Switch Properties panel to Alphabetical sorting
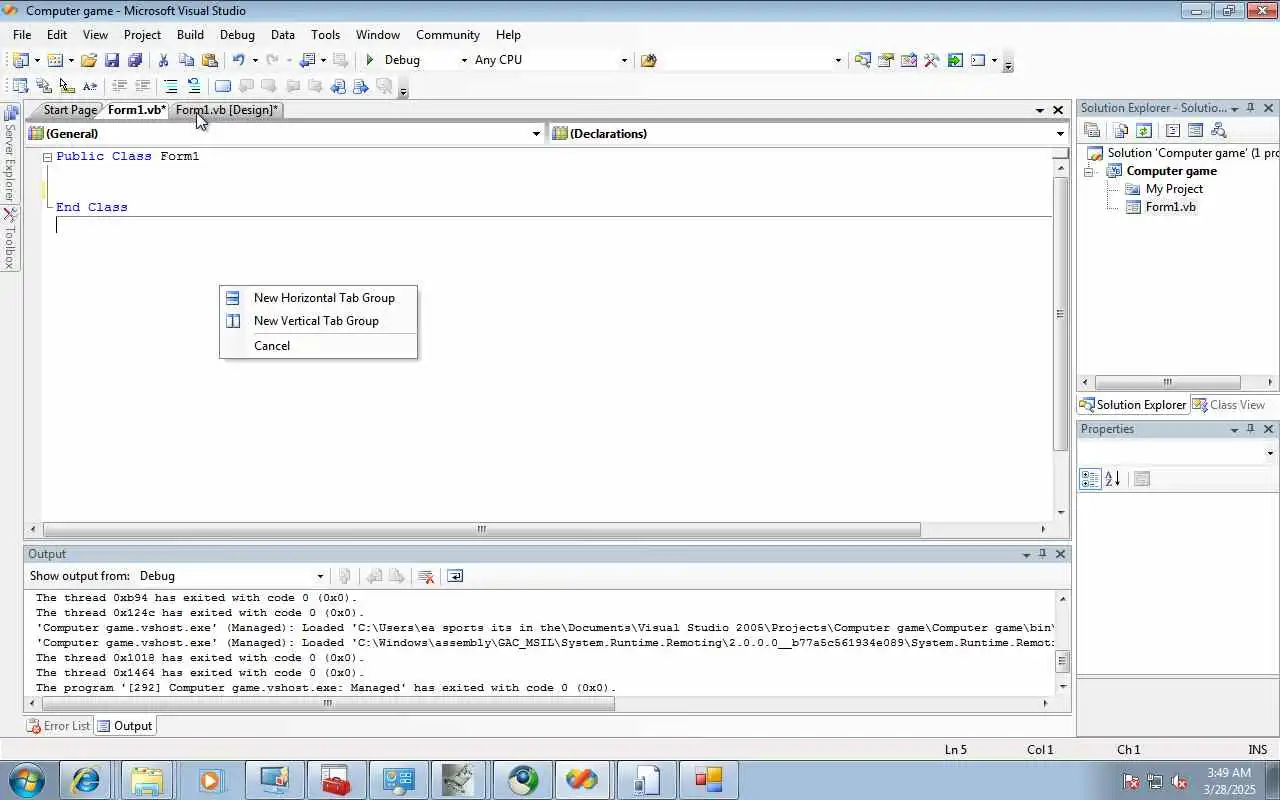This screenshot has width=1280, height=800. point(1113,479)
